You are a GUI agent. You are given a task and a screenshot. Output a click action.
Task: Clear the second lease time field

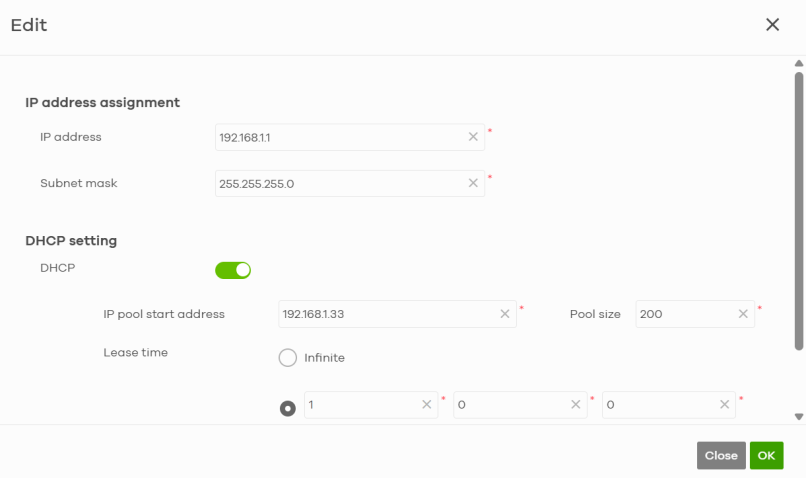click(x=576, y=405)
